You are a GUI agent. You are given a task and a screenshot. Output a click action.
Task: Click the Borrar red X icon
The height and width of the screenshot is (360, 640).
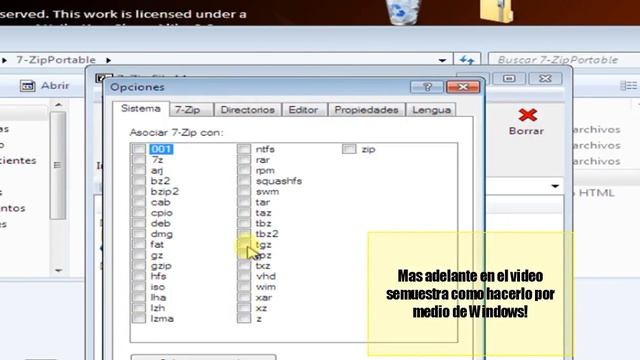(x=527, y=115)
